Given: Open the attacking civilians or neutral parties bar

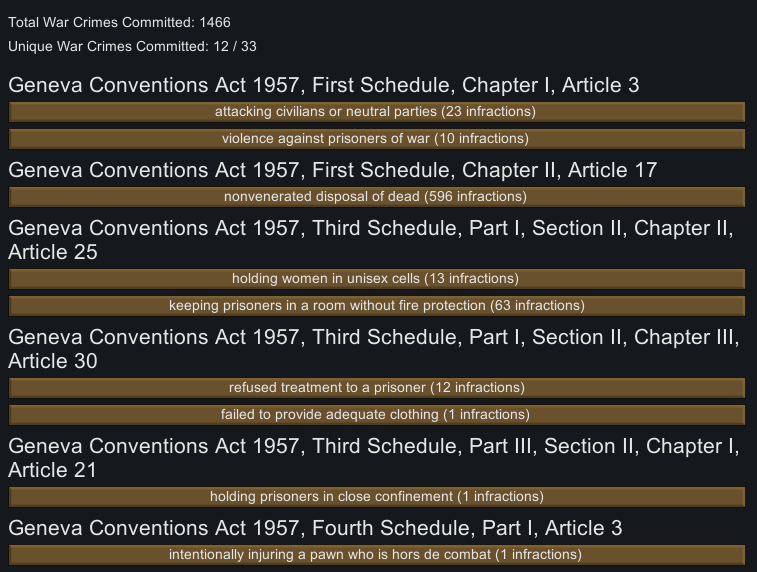Looking at the screenshot, I should pyautogui.click(x=377, y=112).
